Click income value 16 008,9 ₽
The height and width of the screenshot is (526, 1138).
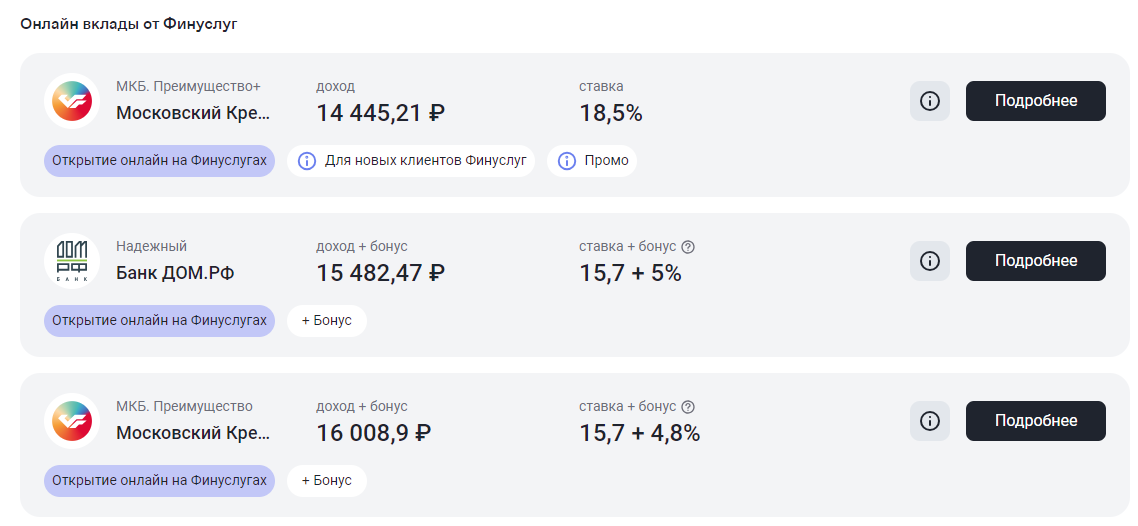[374, 433]
